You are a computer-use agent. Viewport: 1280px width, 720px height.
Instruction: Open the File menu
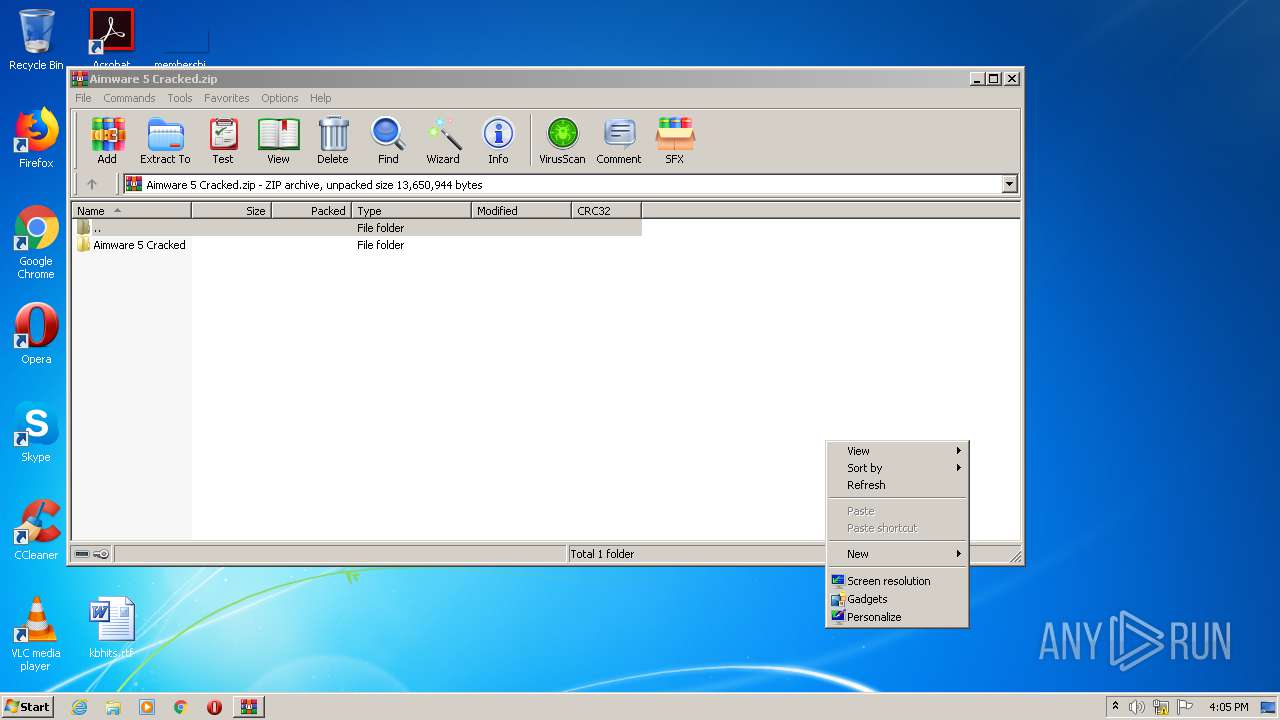click(x=83, y=98)
